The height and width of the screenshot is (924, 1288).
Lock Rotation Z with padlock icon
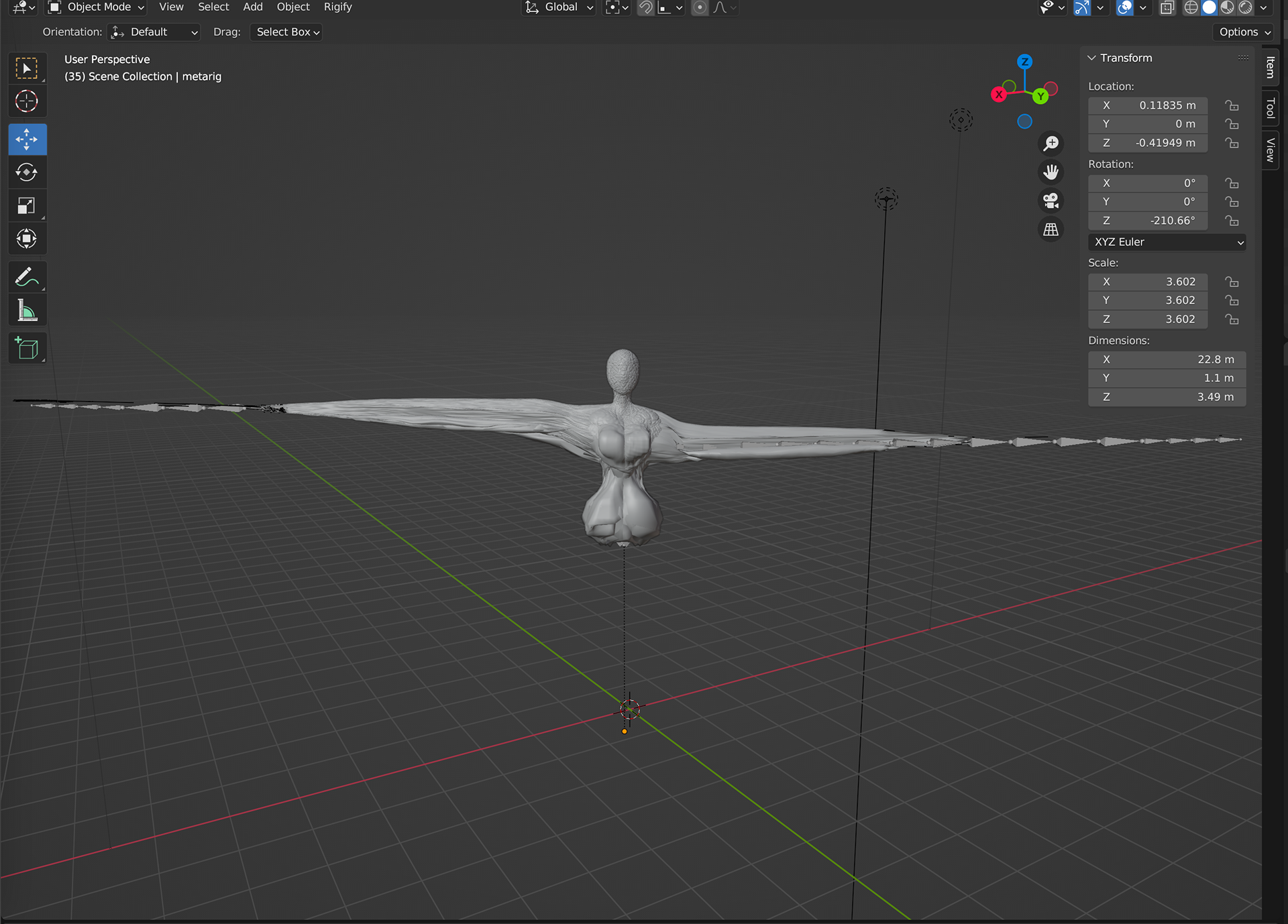pyautogui.click(x=1232, y=221)
